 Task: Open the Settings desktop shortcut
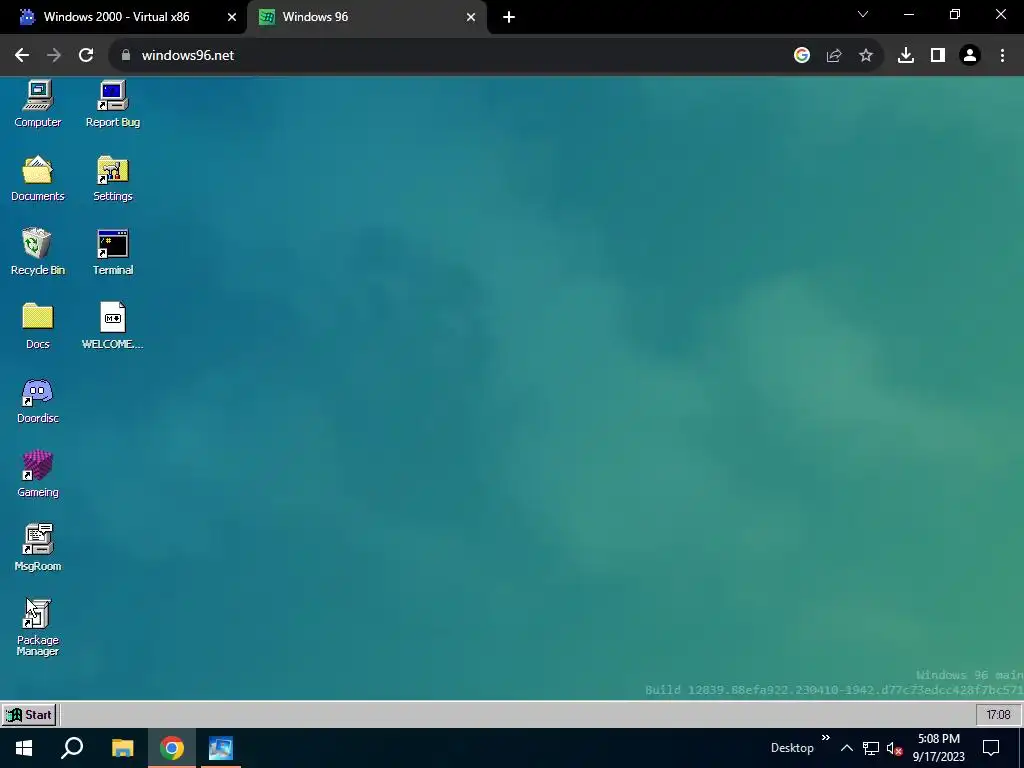(113, 178)
